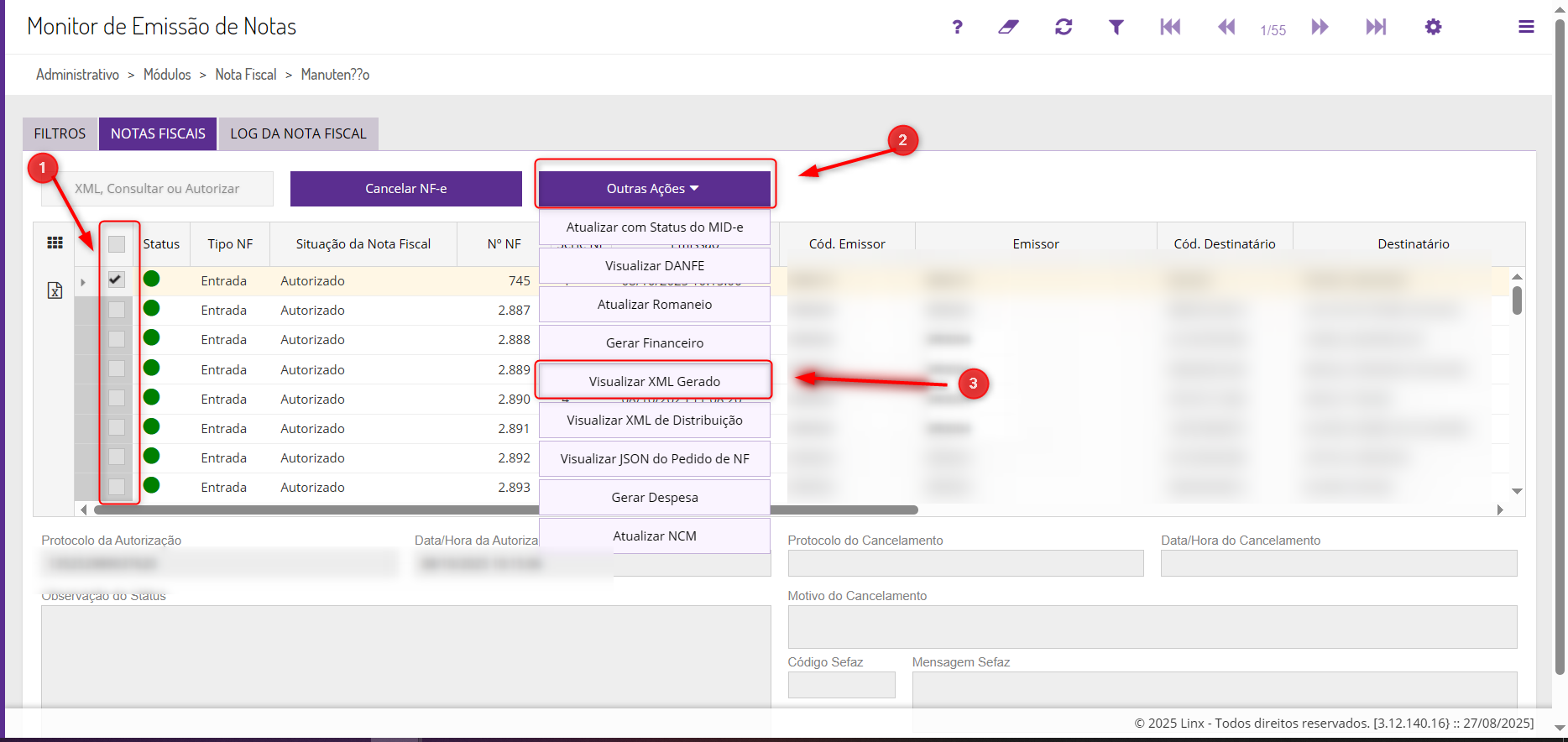
Task: Check the checkbox for note 2.892
Action: point(117,457)
